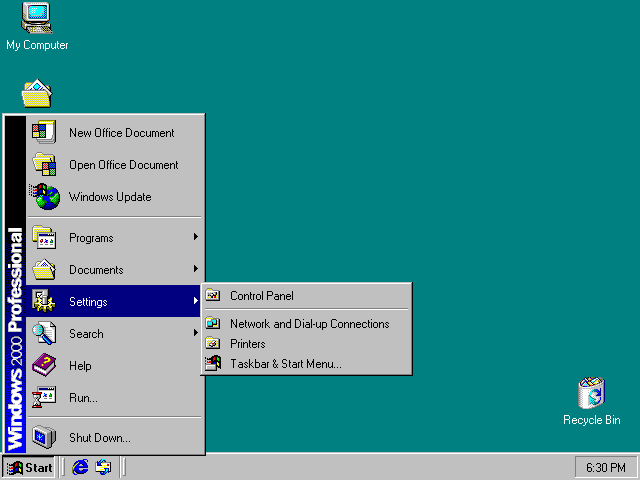Open Control Panel from Settings submenu
Screen dimensions: 640x480
pos(306,296)
